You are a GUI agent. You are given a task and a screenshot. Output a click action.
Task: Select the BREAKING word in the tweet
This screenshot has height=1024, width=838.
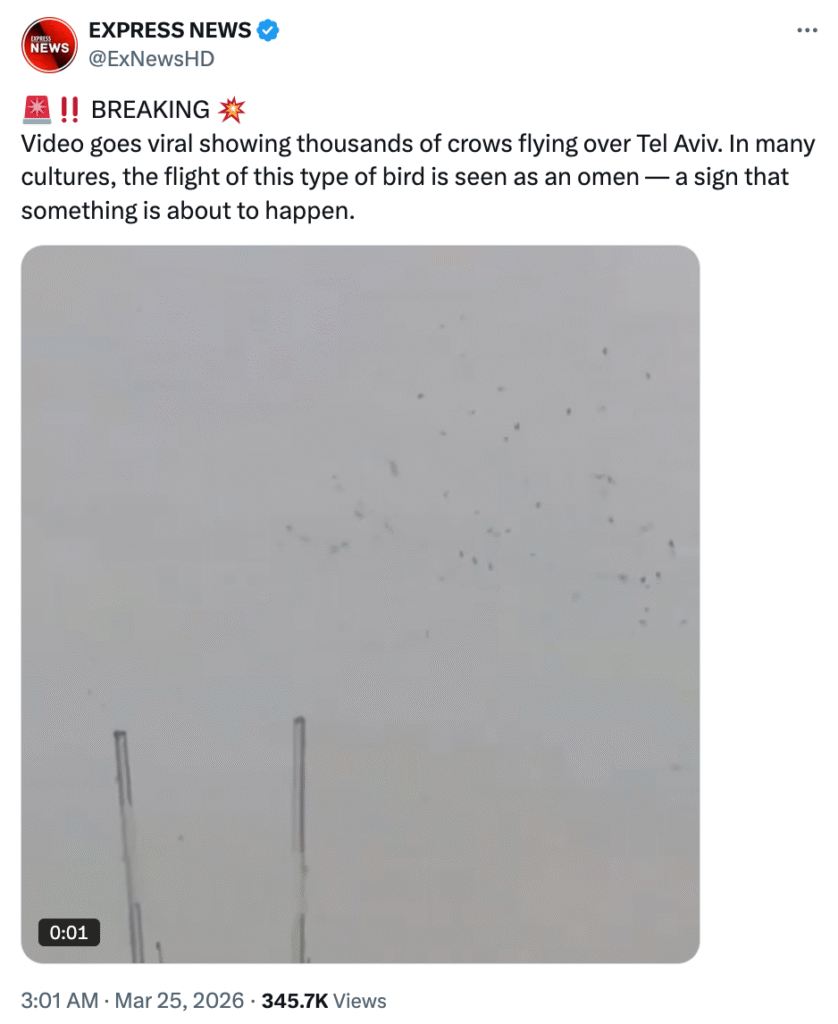(150, 110)
